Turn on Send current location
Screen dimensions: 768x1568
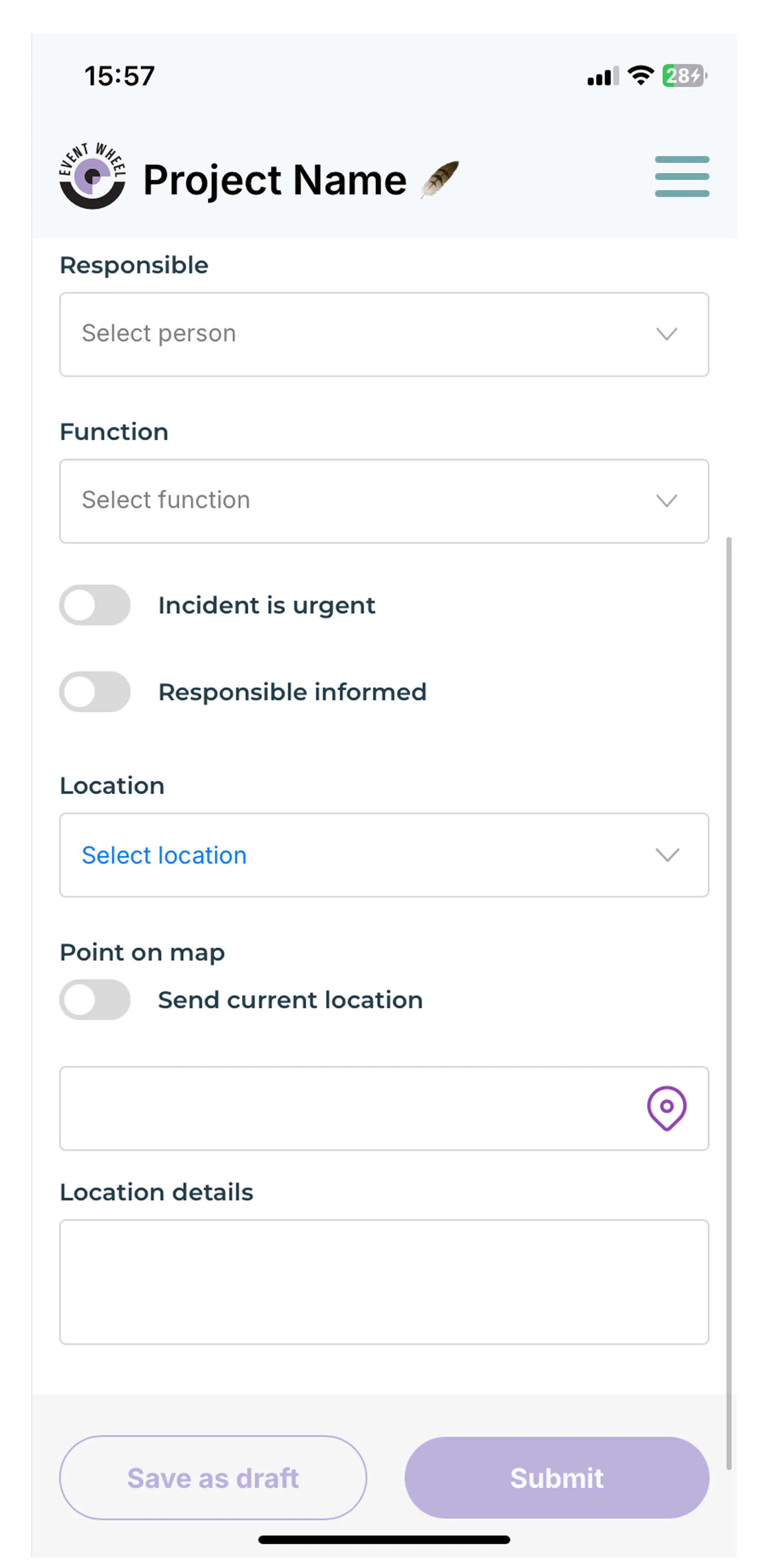tap(95, 999)
